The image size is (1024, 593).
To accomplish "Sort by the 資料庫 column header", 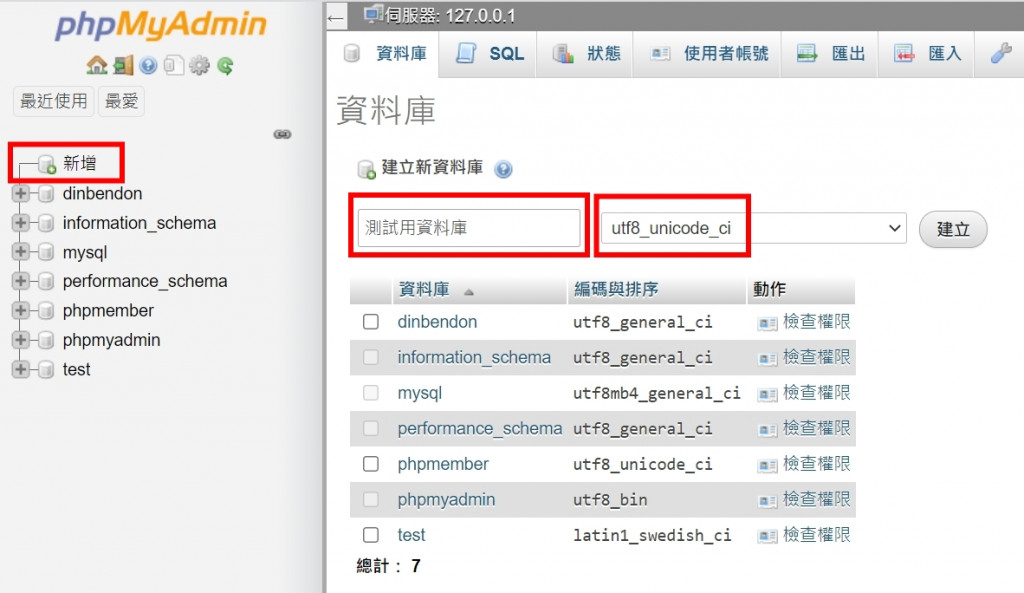I will 424,289.
